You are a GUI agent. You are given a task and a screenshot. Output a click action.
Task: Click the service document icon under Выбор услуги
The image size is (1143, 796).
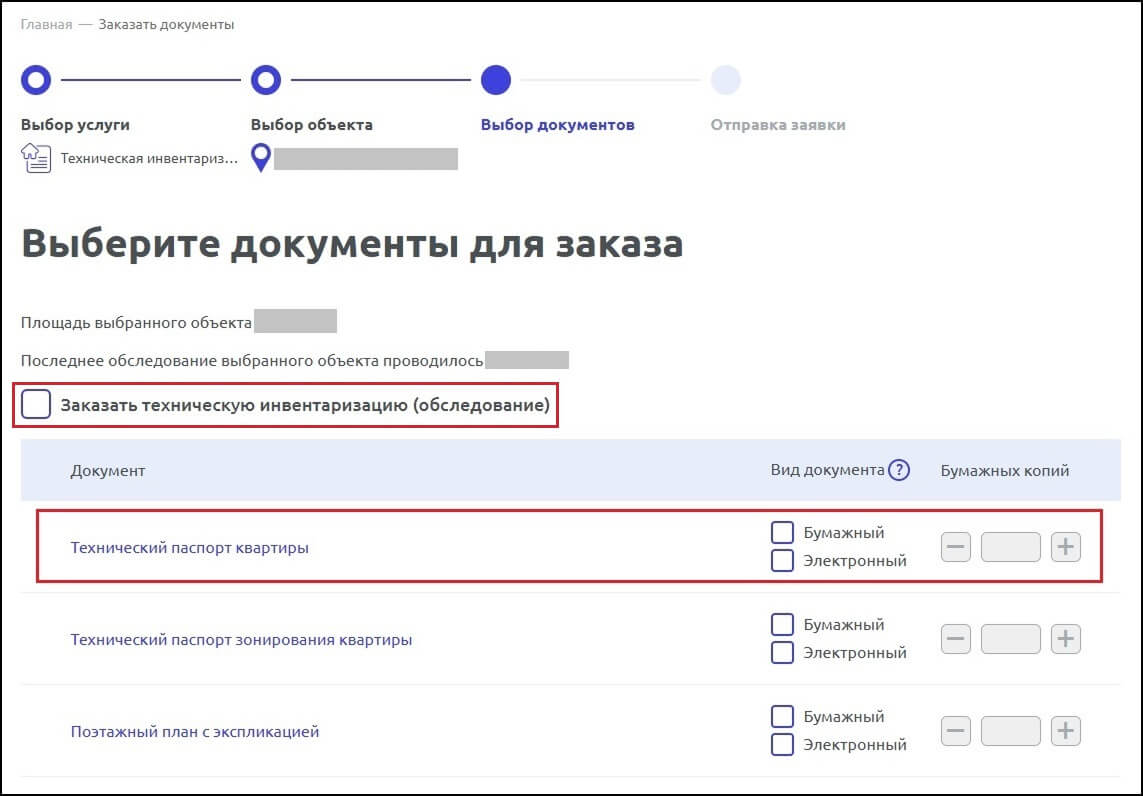(x=36, y=158)
